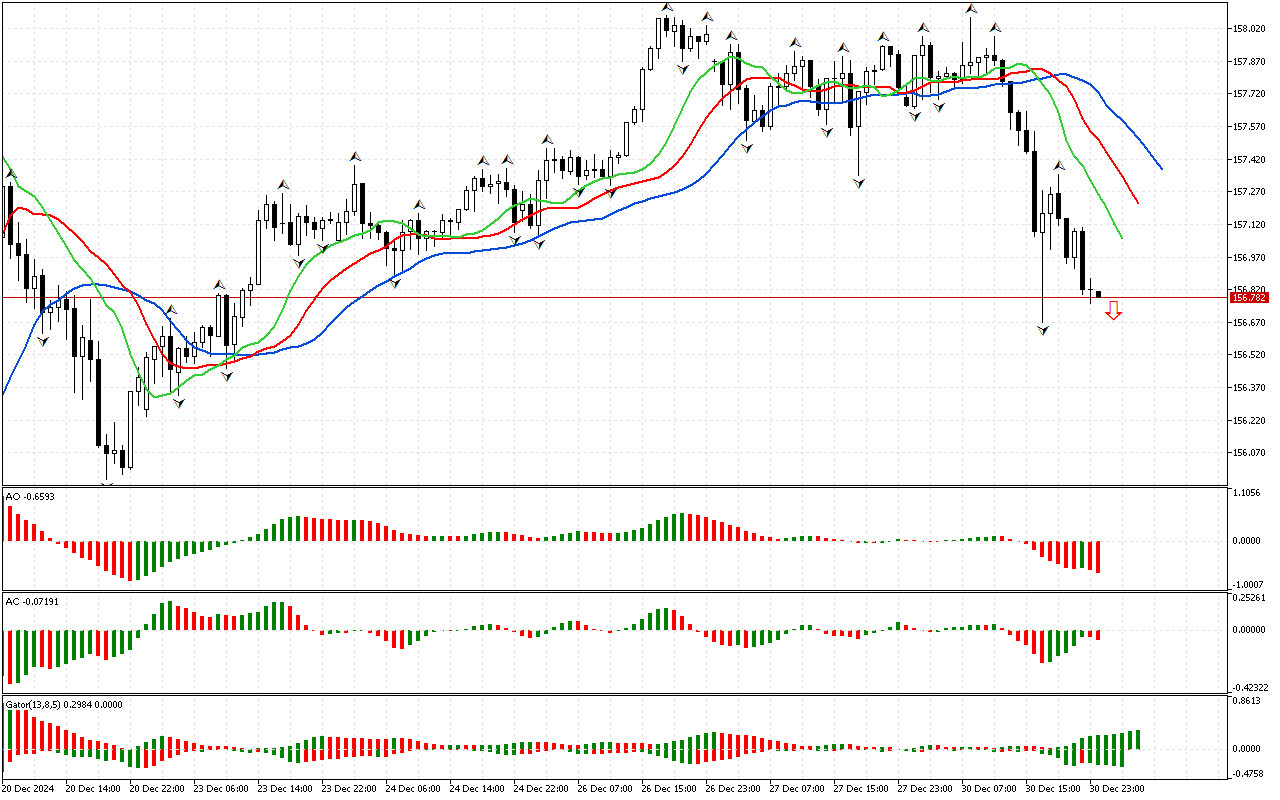Image resolution: width=1280 pixels, height=800 pixels.
Task: Click the '23 Dec 14:00' time label
Action: [286, 789]
